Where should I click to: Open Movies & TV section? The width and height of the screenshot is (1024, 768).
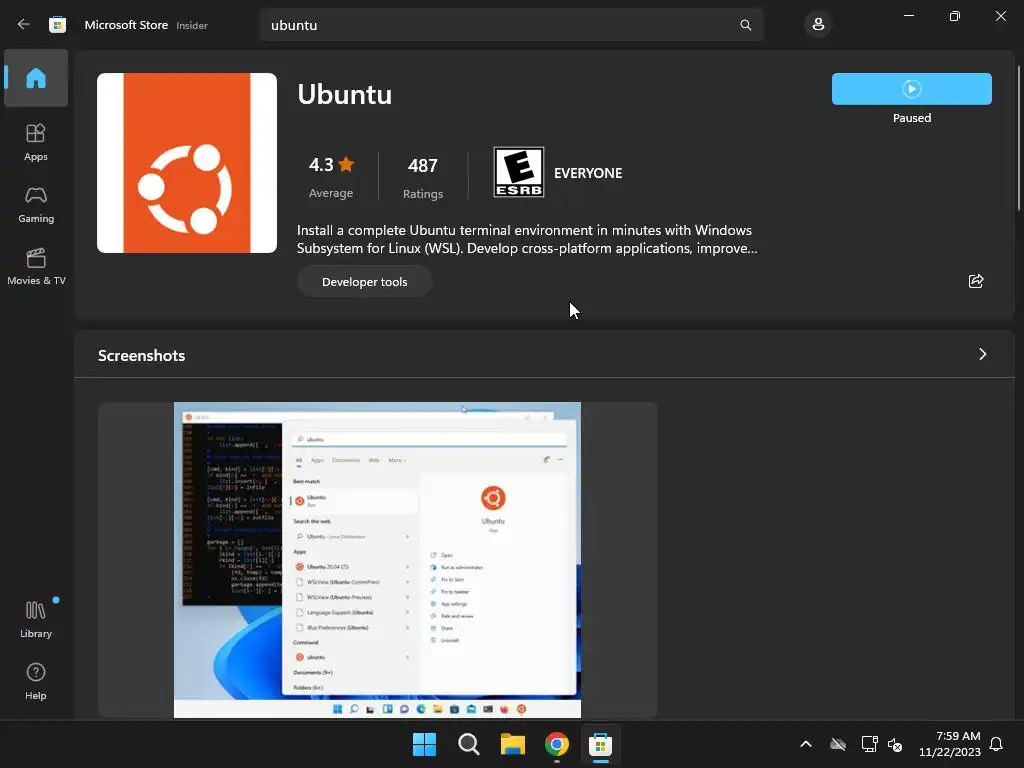click(36, 266)
